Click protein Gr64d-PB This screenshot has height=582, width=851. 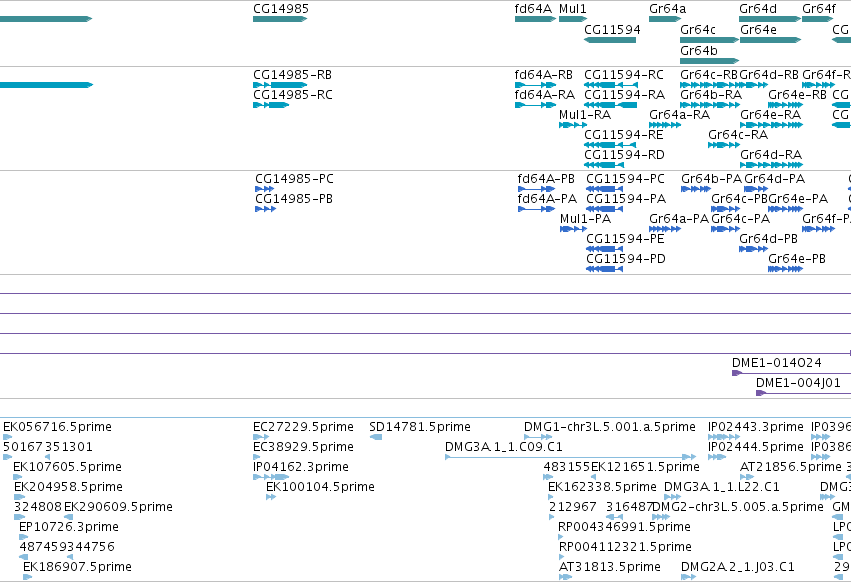point(753,249)
